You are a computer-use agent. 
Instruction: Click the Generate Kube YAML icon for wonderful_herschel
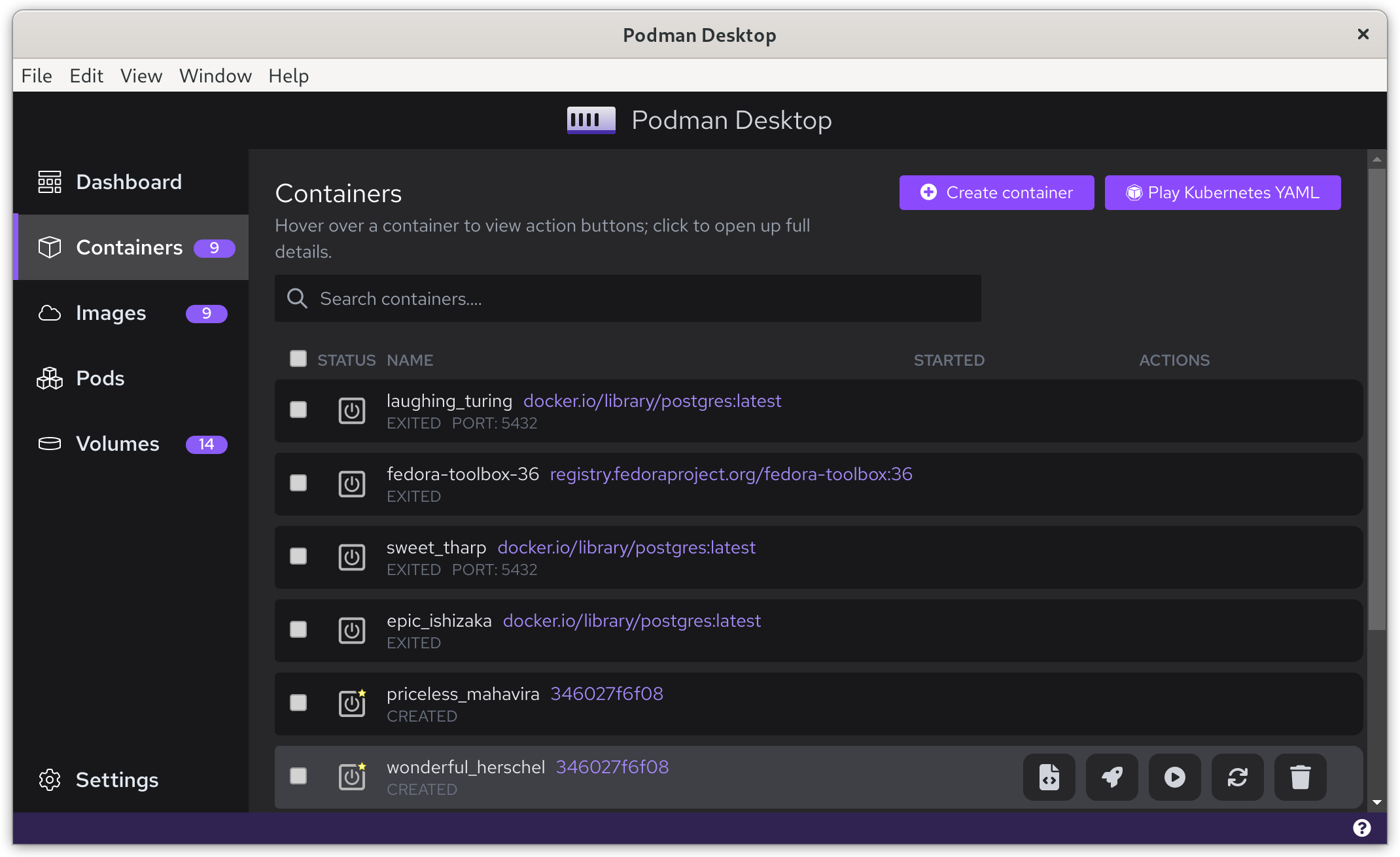tap(1049, 777)
